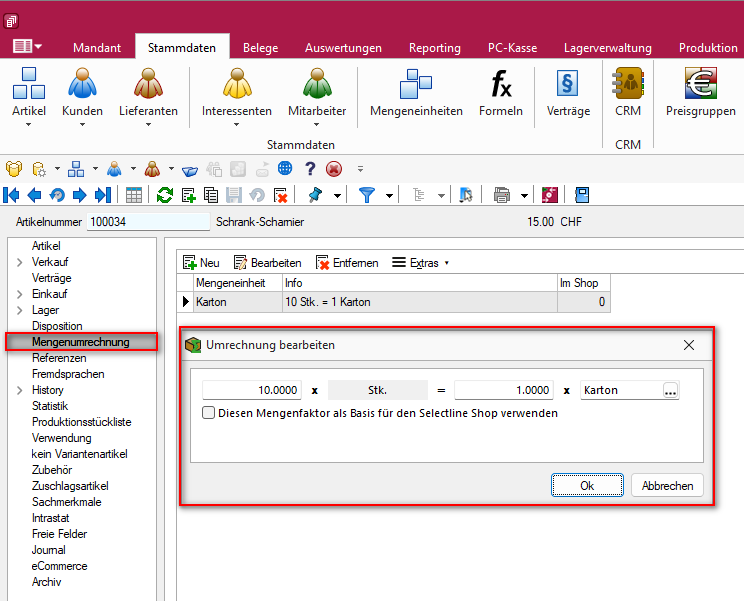This screenshot has width=744, height=601.
Task: Open the Kunden dropdown arrow in ribbon
Action: [82, 125]
